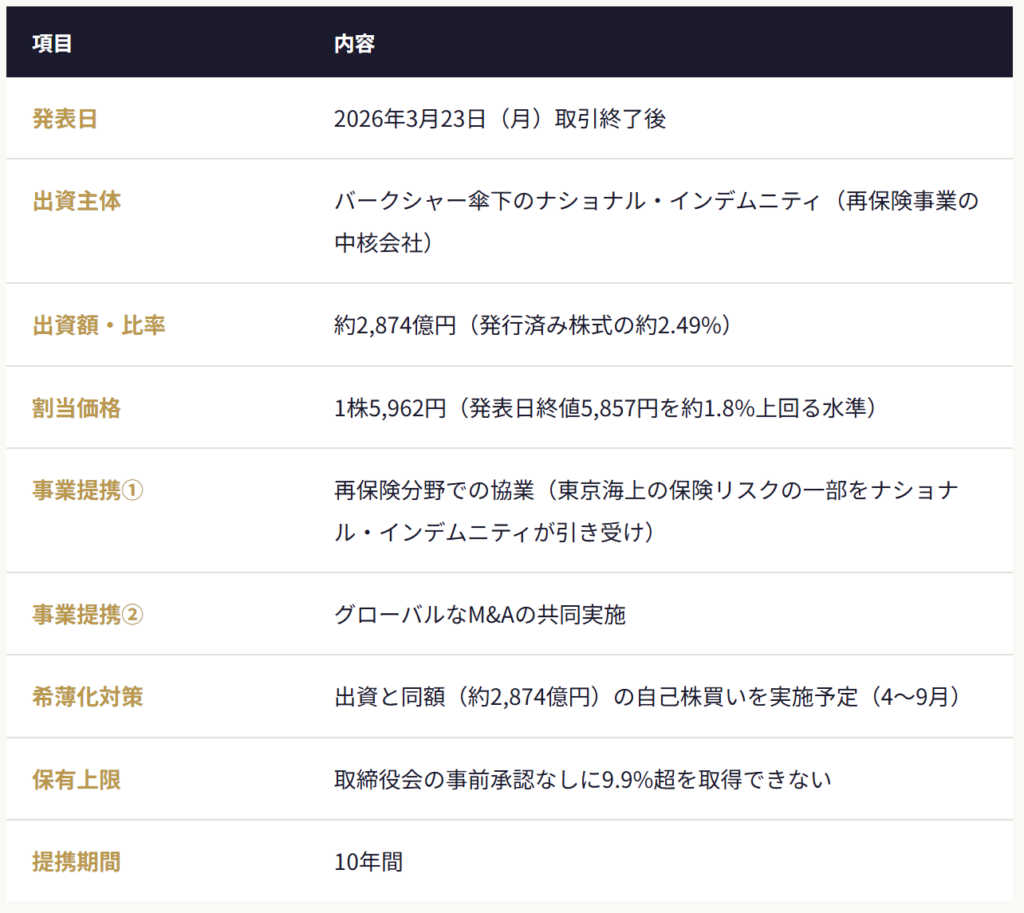Select the 出資主体 row label
This screenshot has width=1024, height=913.
click(x=77, y=201)
